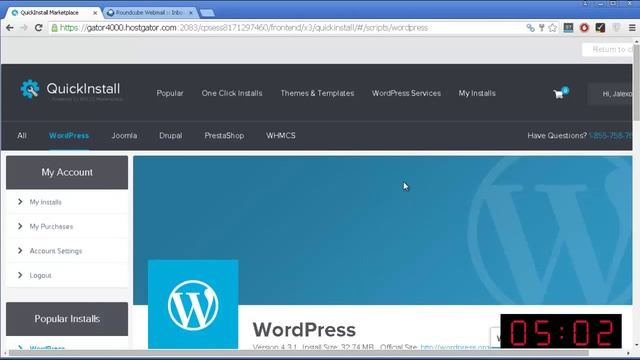This screenshot has height=360, width=640.
Task: Click the blue-gray square extension icon
Action: point(568,28)
